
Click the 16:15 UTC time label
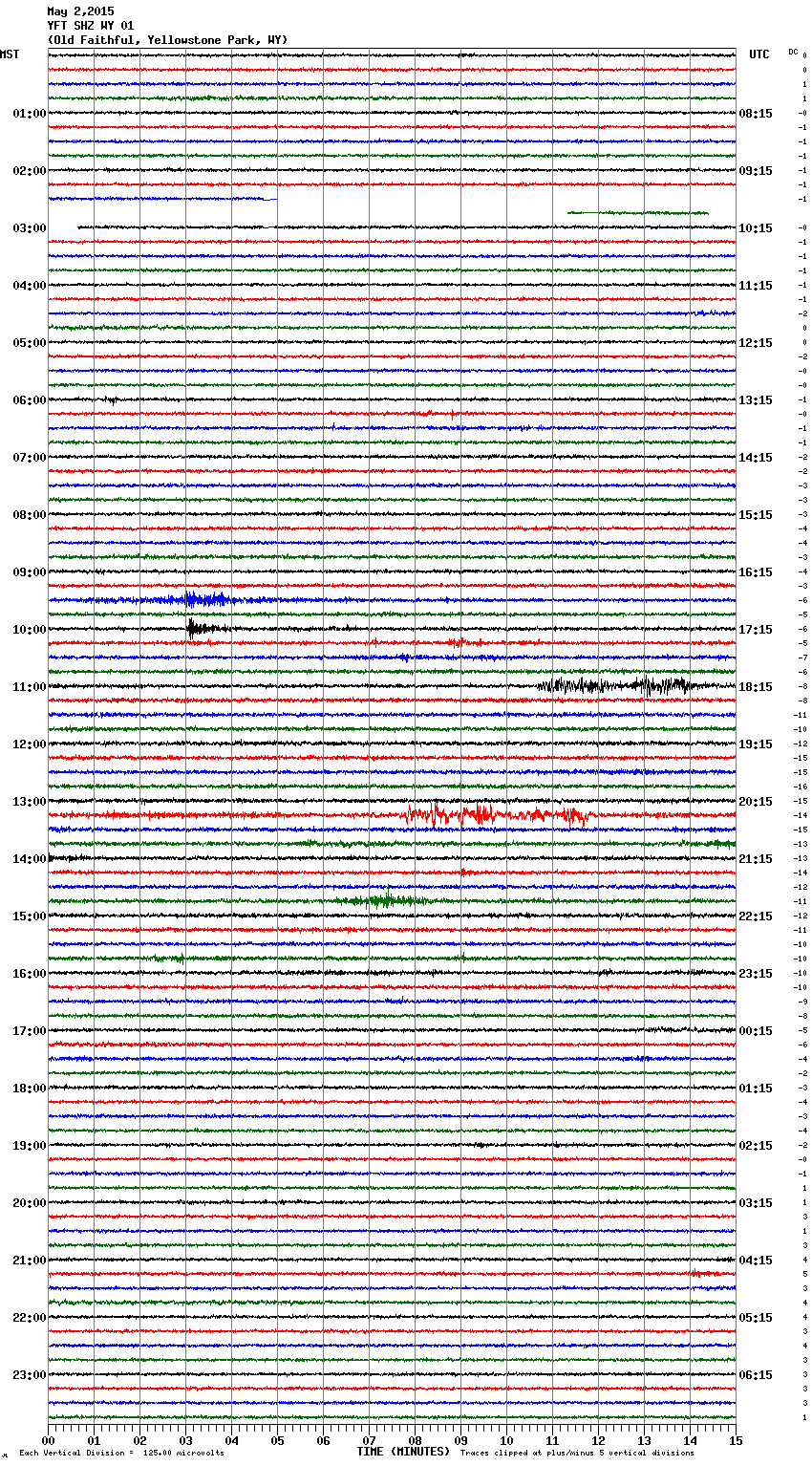point(756,572)
